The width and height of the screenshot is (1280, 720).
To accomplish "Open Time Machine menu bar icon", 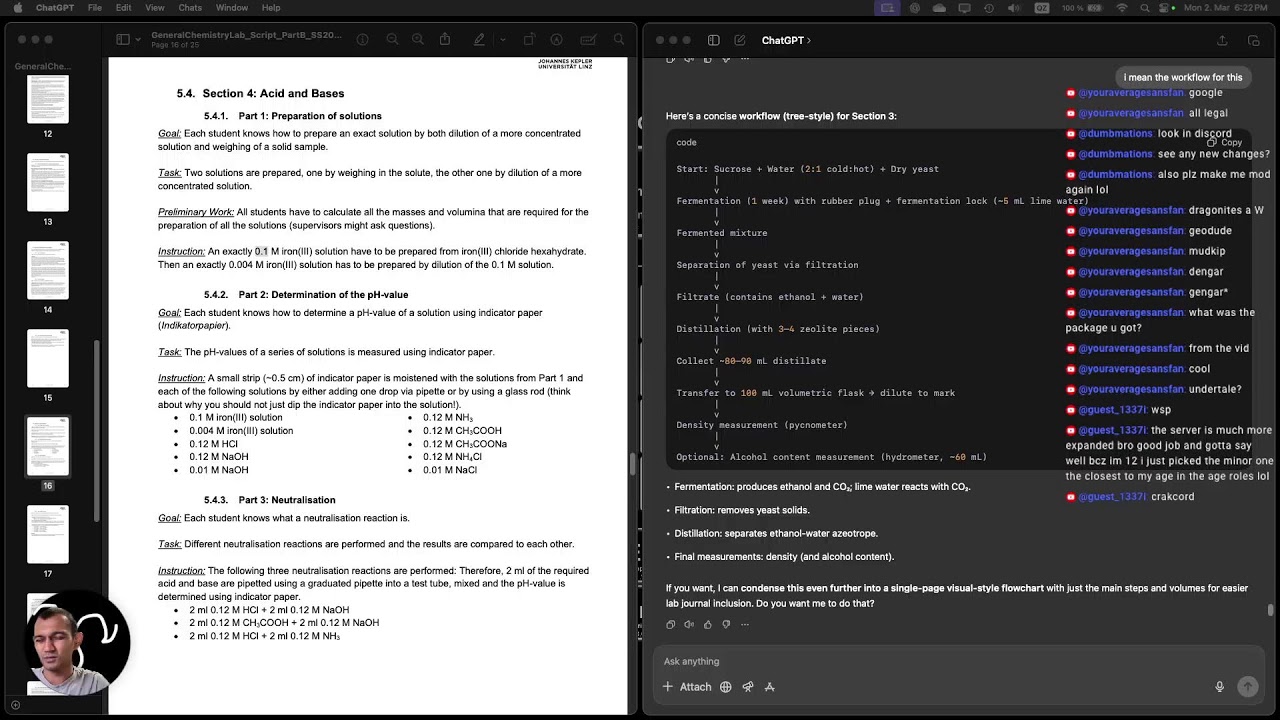I will click(989, 8).
